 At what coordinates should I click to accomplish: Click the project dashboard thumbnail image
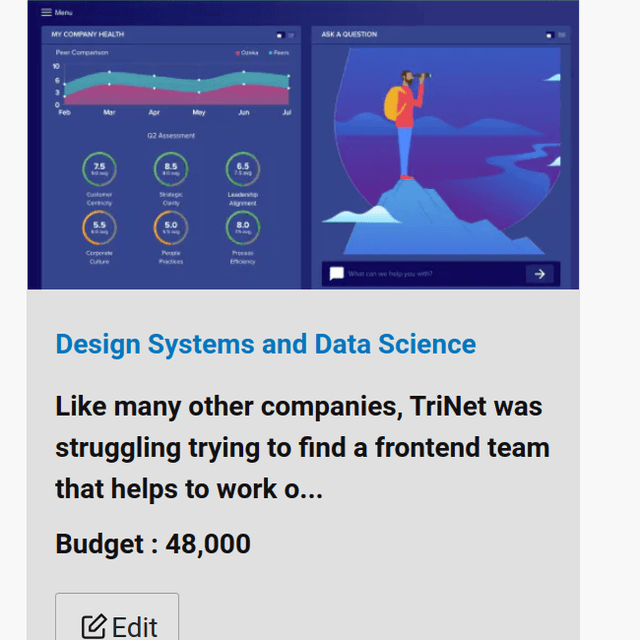(x=303, y=144)
